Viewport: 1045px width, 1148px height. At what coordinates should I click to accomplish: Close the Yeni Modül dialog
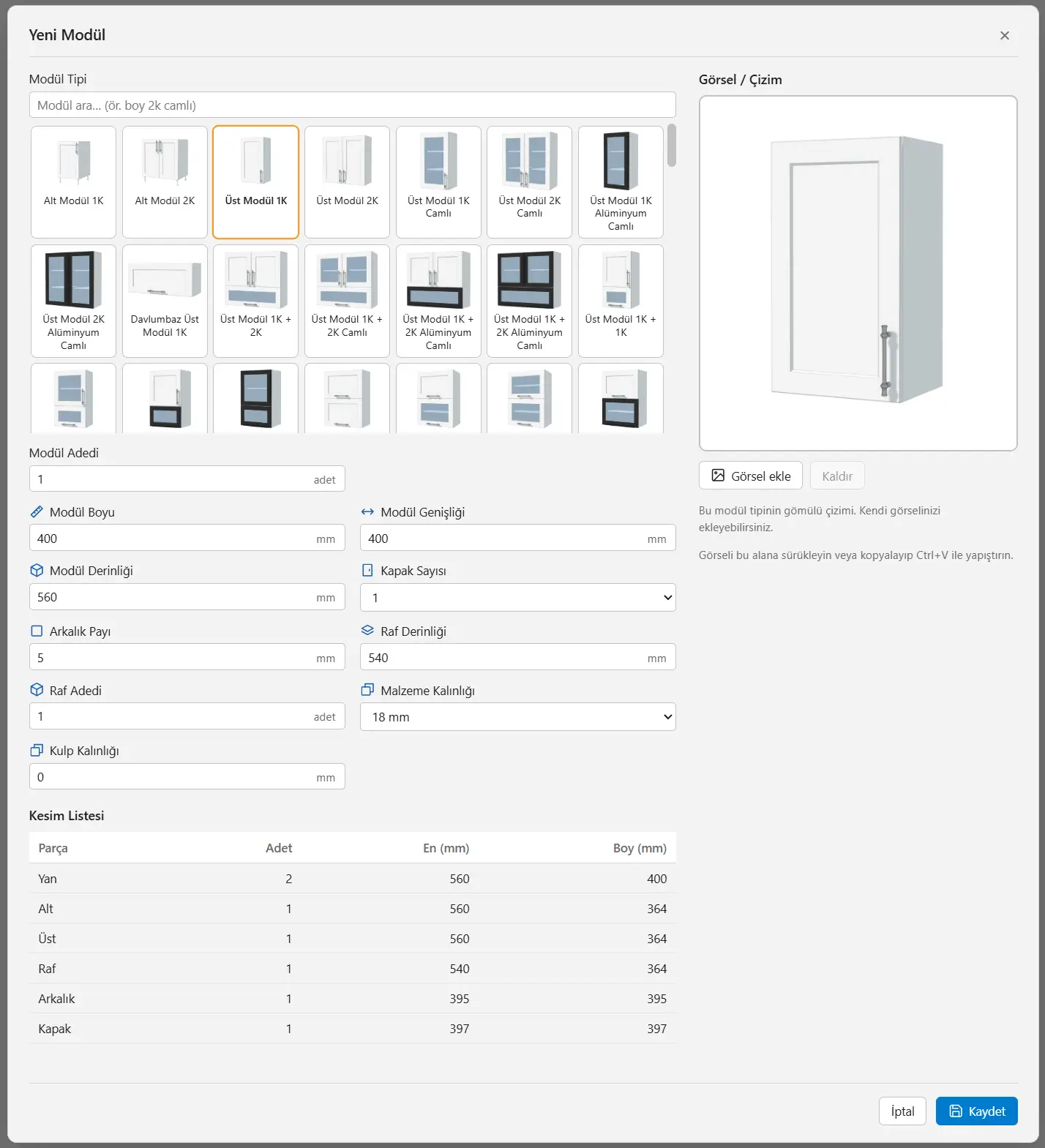(1005, 35)
